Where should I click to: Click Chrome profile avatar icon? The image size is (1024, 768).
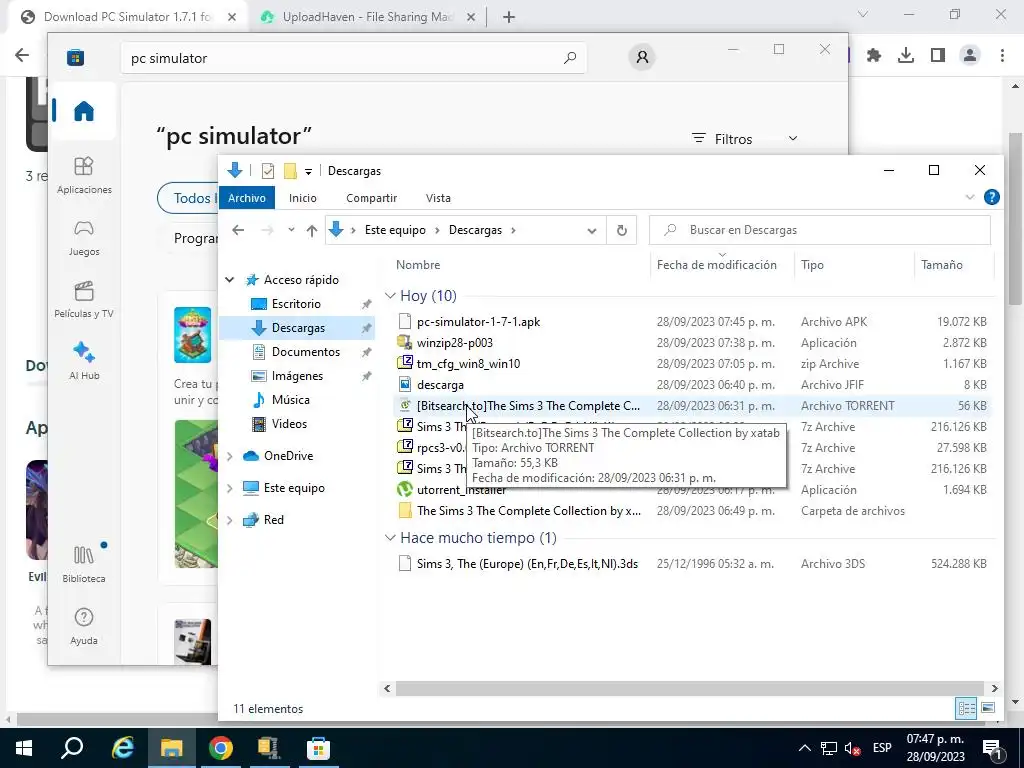[970, 56]
